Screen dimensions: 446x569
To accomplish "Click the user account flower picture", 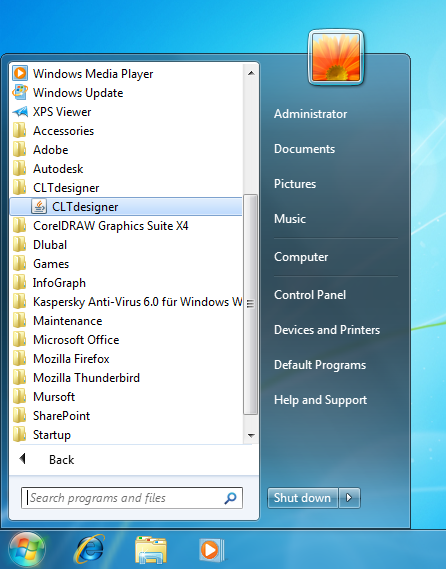I will click(336, 57).
